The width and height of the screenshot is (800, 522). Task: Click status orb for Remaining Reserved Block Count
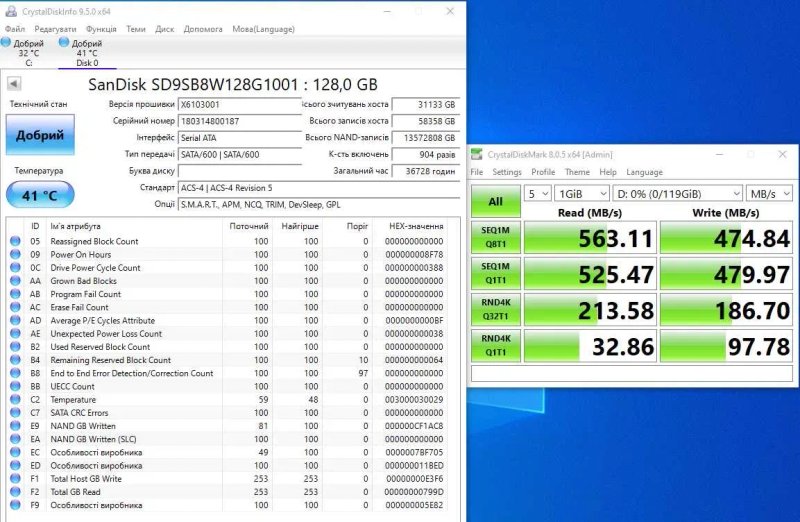click(x=15, y=360)
